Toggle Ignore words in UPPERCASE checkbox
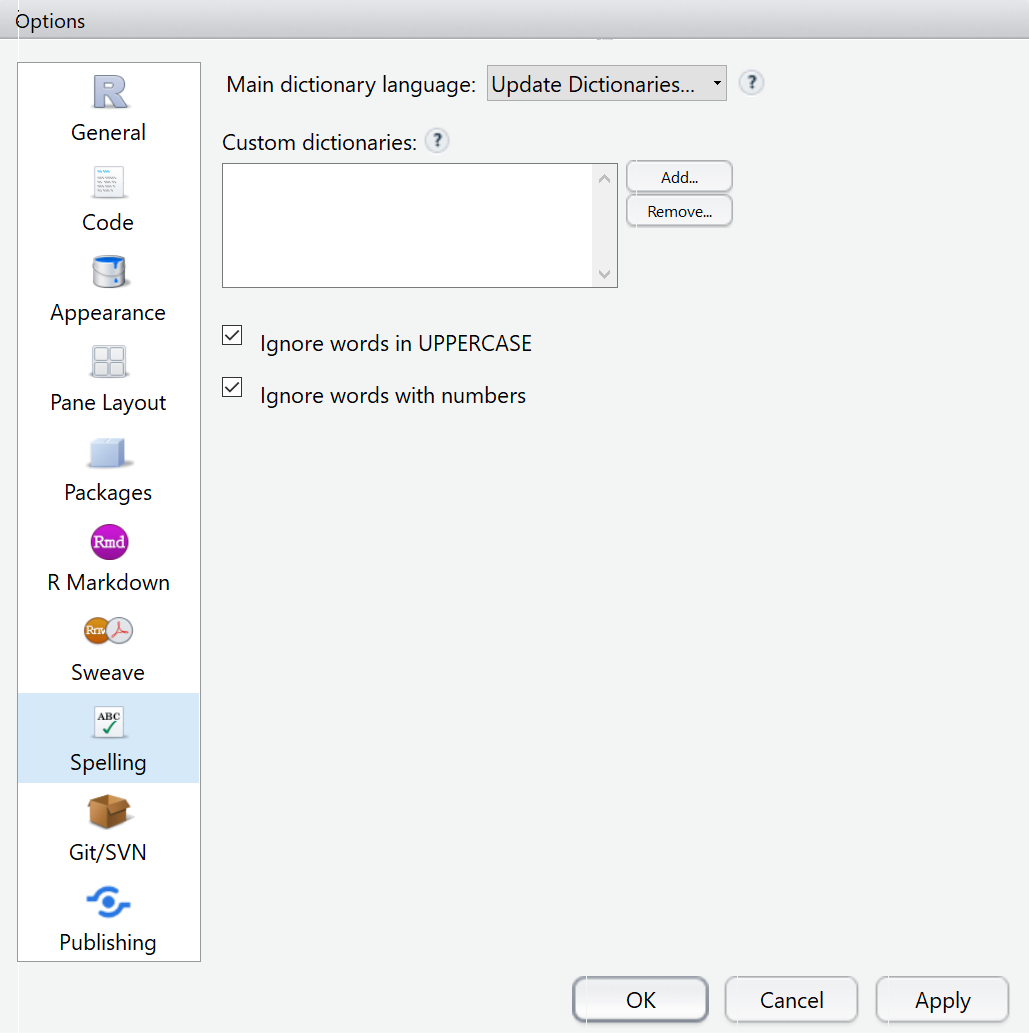Viewport: 1029px width, 1033px height. click(232, 335)
